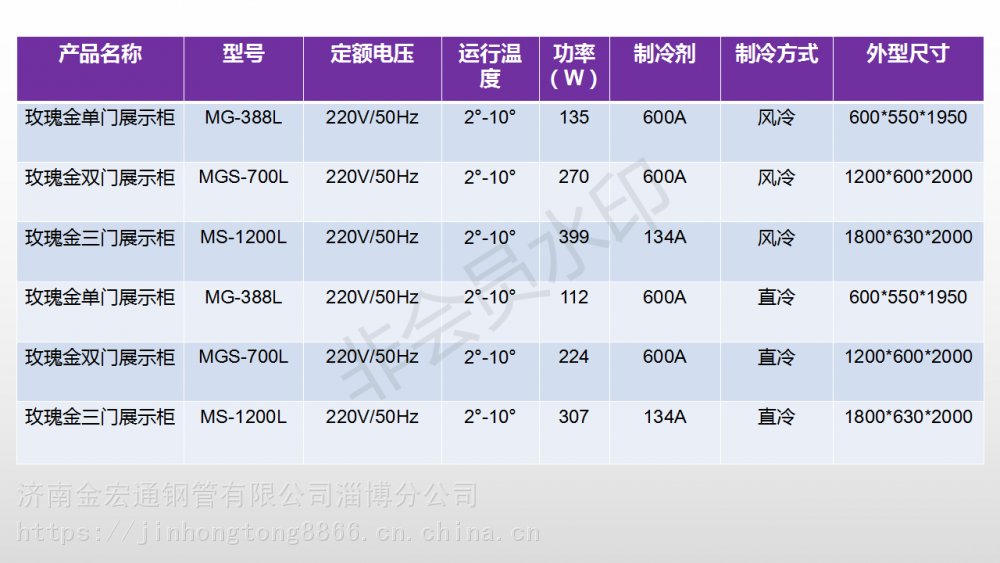Viewport: 1000px width, 563px height.
Task: Select the 型号 column header
Action: (243, 55)
